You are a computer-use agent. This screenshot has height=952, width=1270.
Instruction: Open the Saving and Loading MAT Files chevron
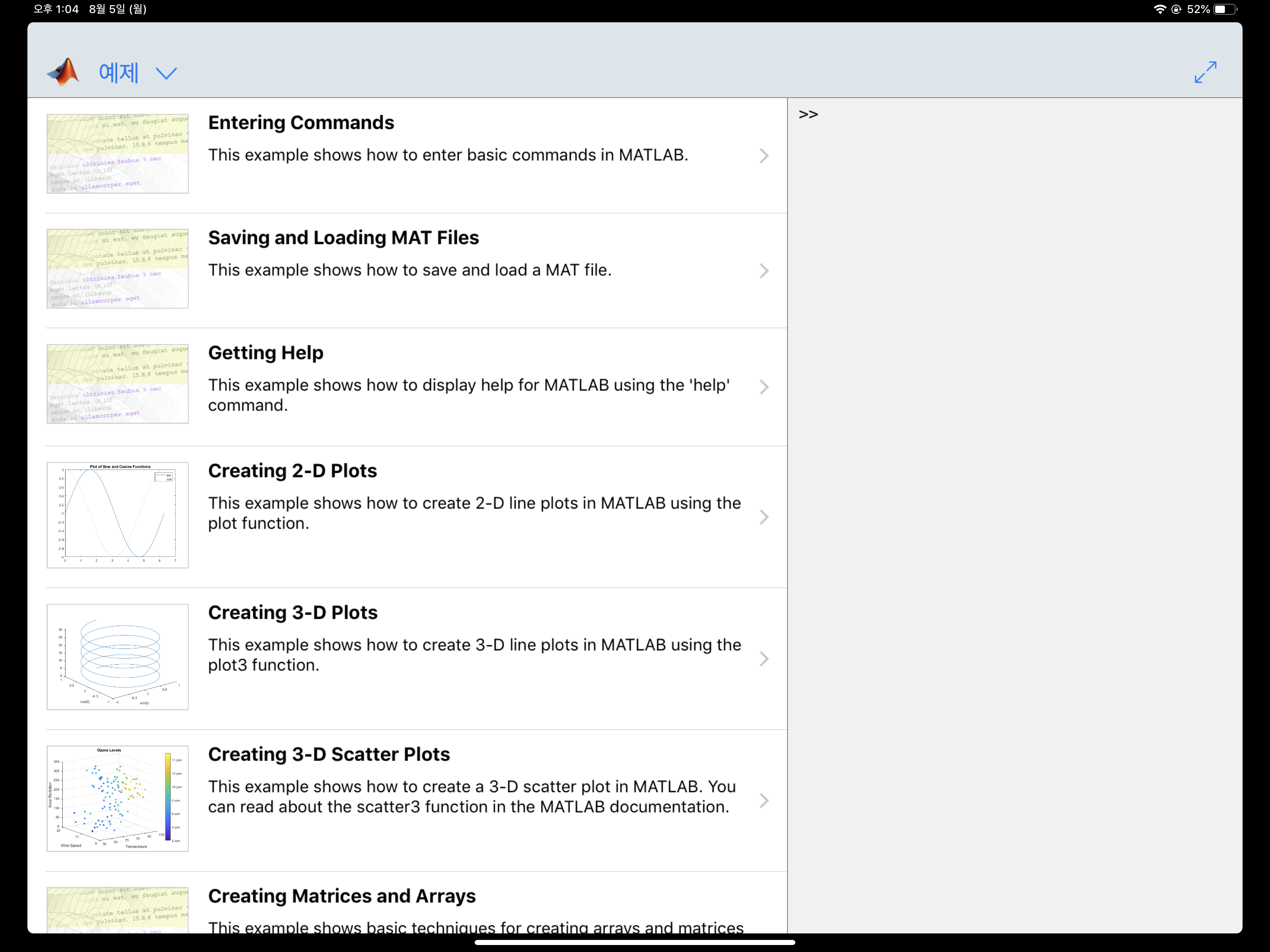[764, 271]
